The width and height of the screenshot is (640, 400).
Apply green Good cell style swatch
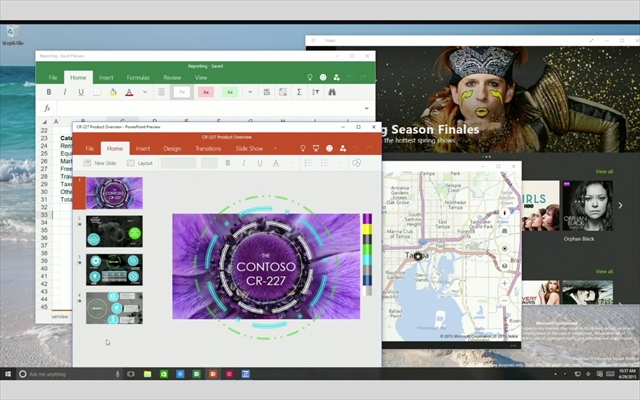230,92
